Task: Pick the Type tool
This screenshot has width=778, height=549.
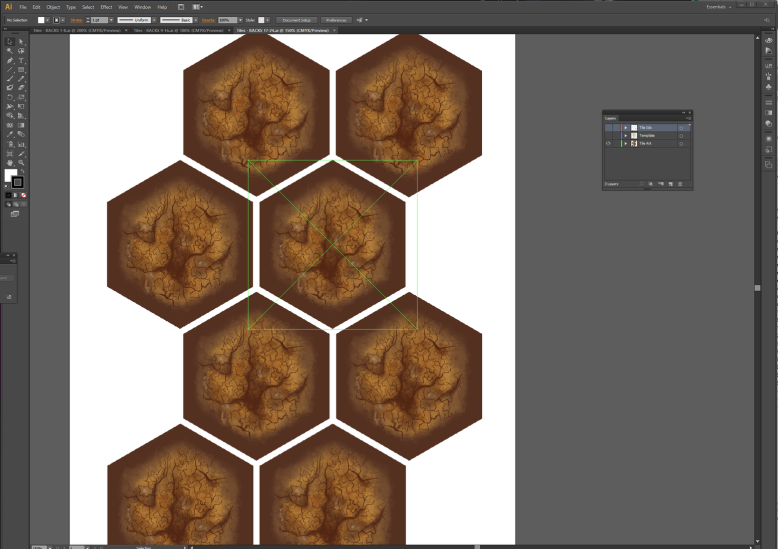Action: (21, 61)
